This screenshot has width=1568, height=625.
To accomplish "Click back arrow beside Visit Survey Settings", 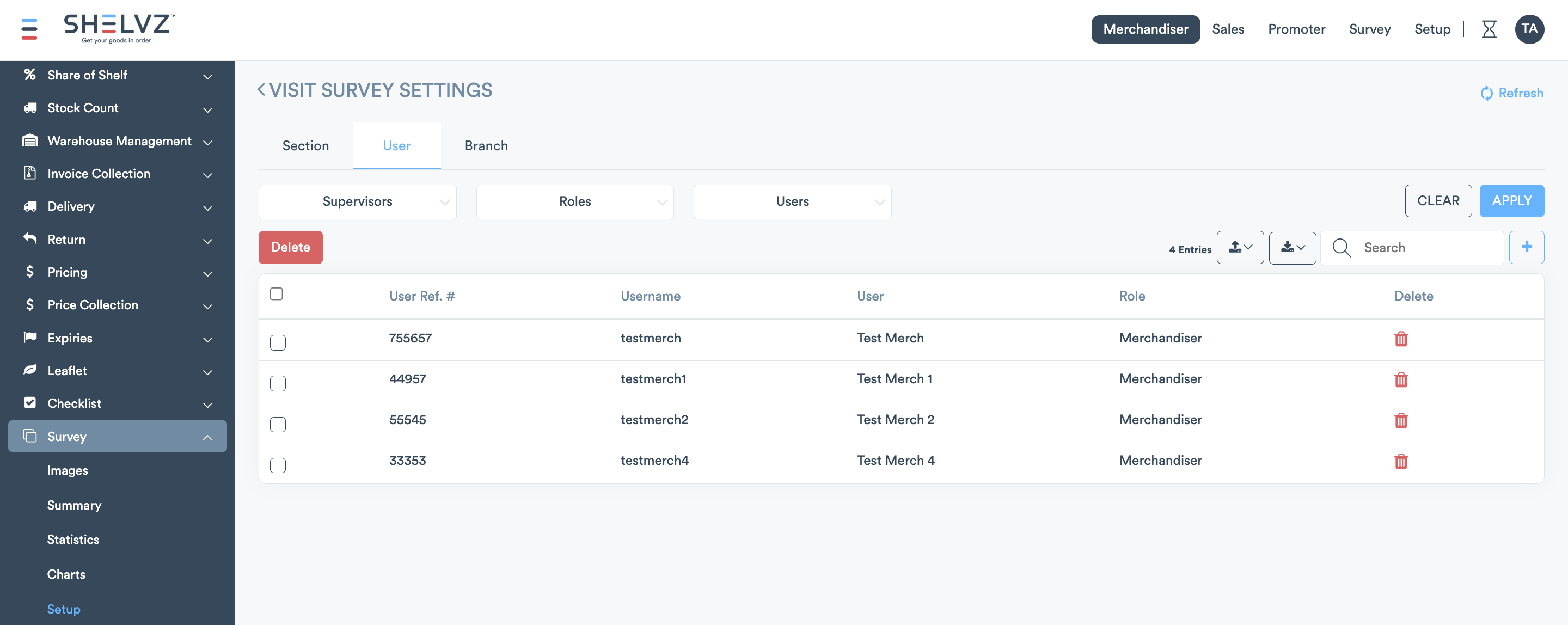I will [261, 90].
